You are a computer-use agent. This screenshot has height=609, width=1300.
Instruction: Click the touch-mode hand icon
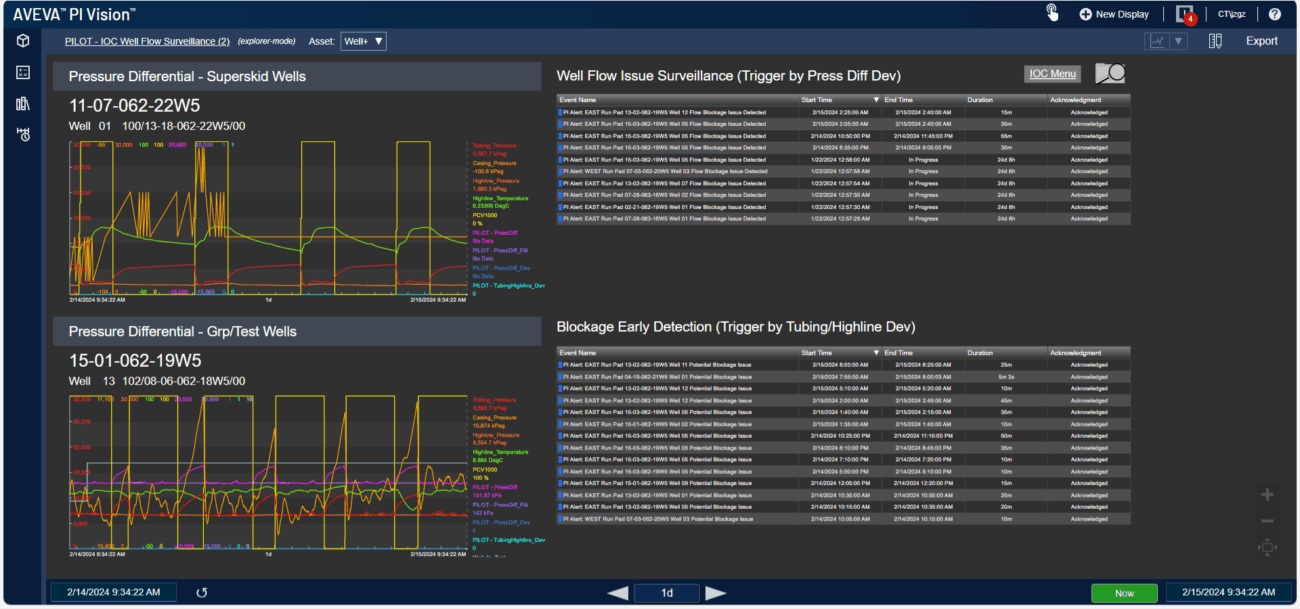[1052, 13]
